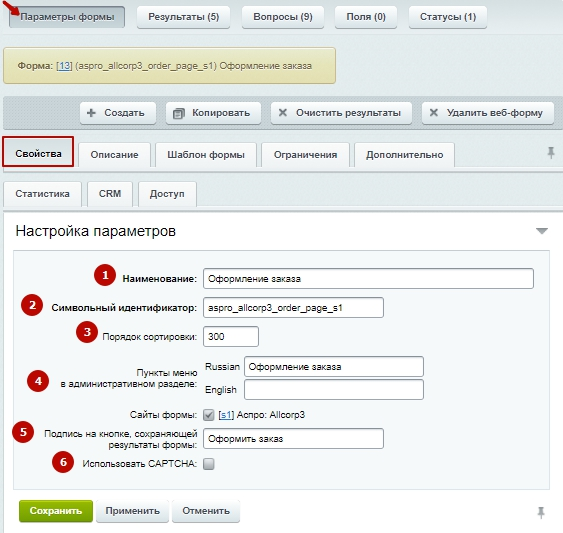Image resolution: width=563 pixels, height=533 pixels.
Task: Pin the tabs using the pushpin icon
Action: click(551, 153)
